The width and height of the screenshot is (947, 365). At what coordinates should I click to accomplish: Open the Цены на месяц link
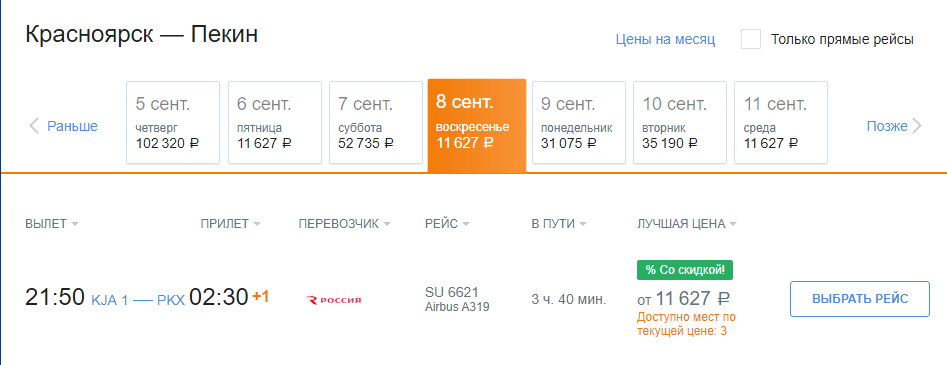click(x=666, y=40)
